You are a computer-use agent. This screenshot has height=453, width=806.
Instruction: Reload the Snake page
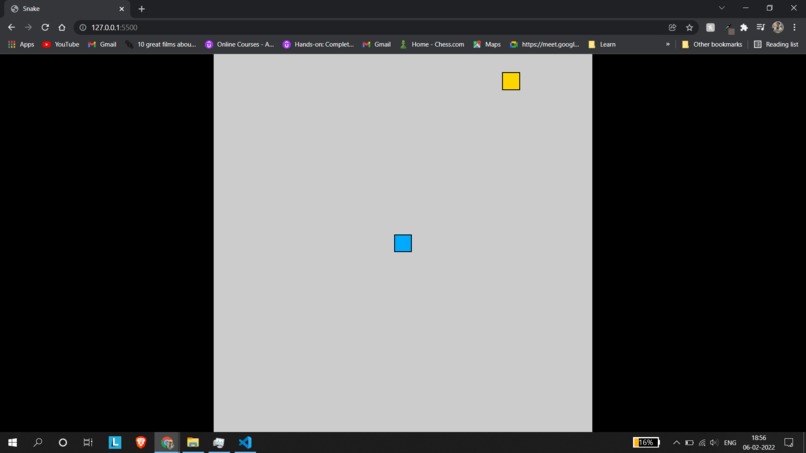[45, 27]
